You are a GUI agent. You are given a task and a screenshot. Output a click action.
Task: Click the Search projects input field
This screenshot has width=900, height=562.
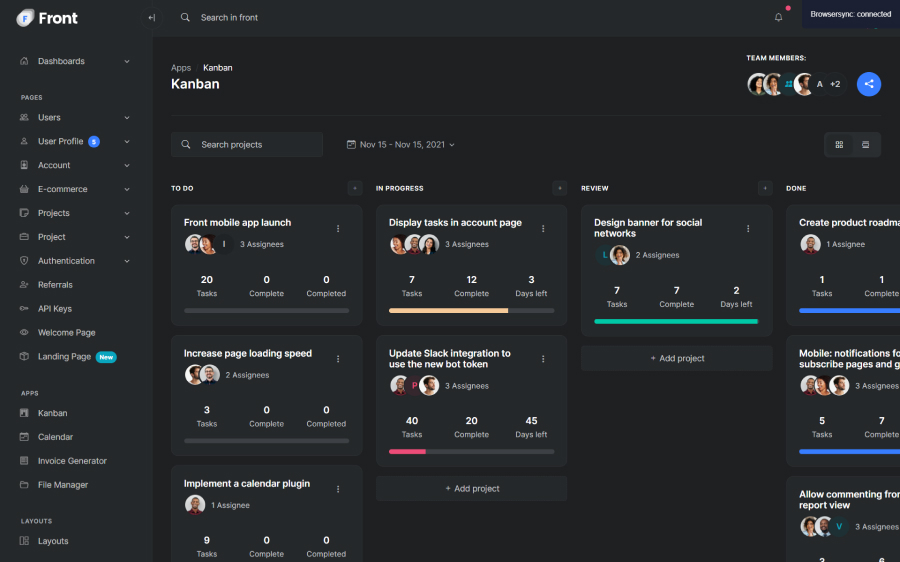tap(255, 145)
